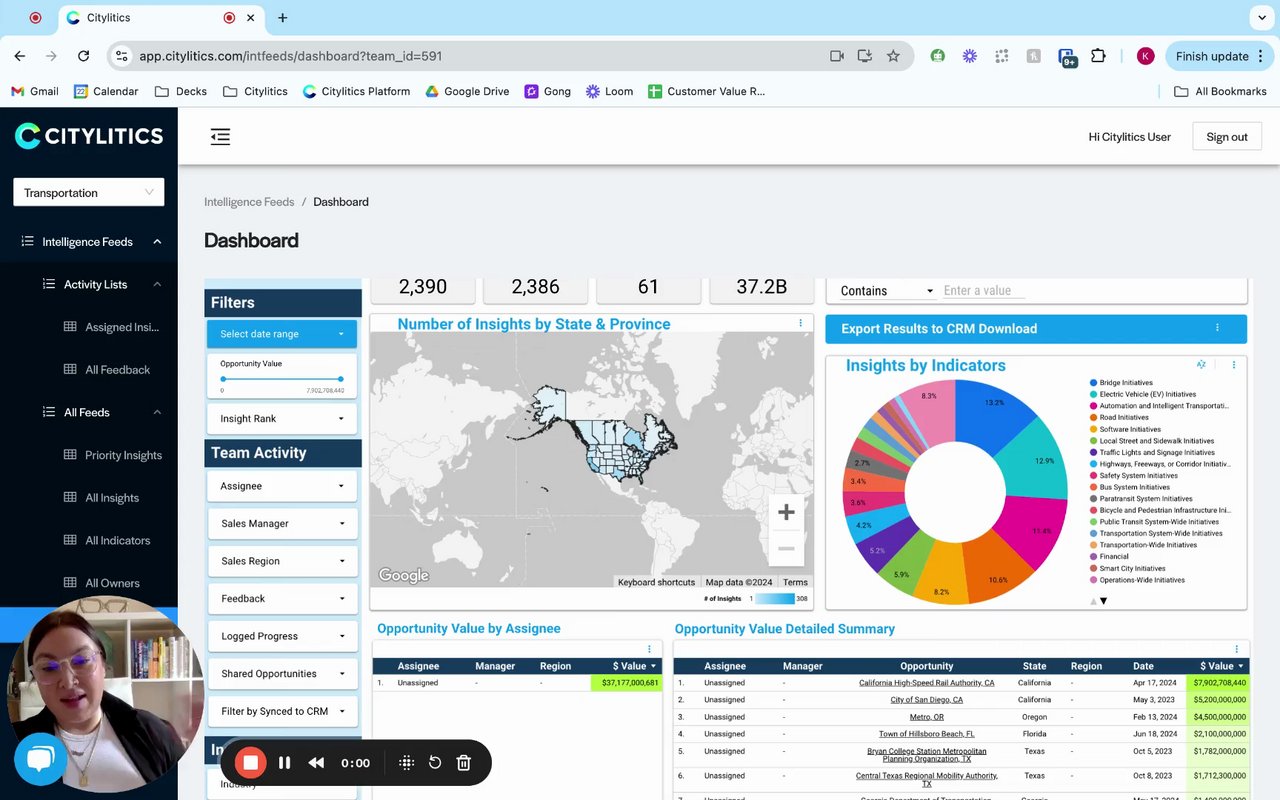Open the Shared Opportunities filter
The width and height of the screenshot is (1280, 800).
[x=282, y=673]
